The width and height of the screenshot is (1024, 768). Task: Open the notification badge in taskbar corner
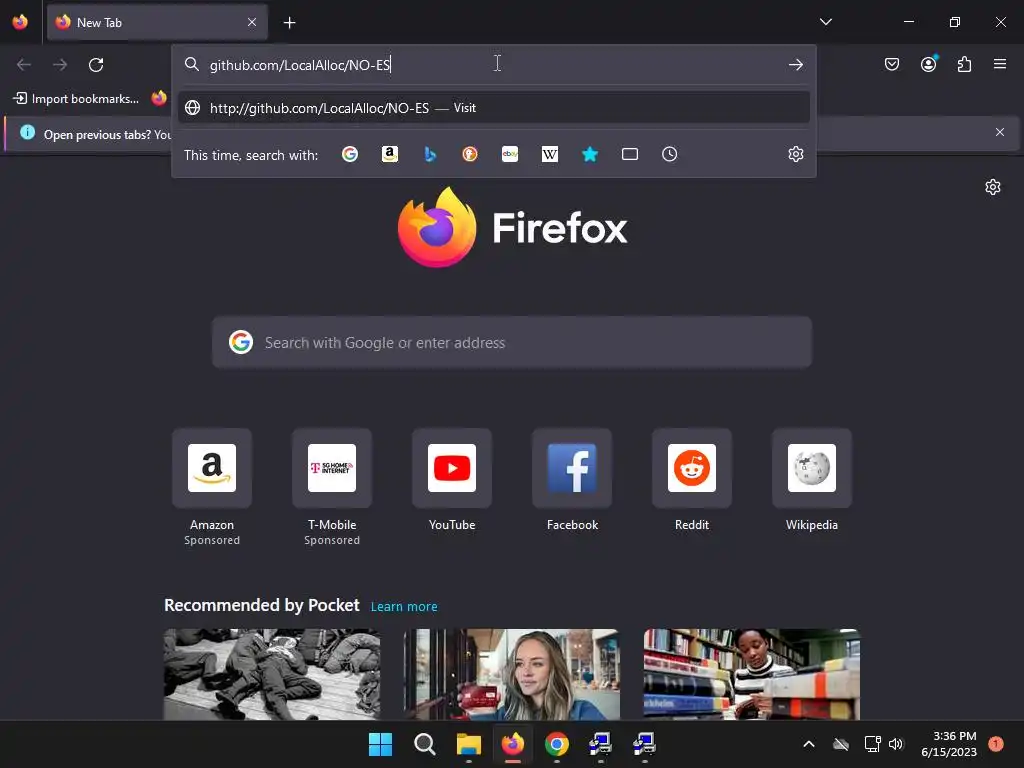(x=995, y=744)
